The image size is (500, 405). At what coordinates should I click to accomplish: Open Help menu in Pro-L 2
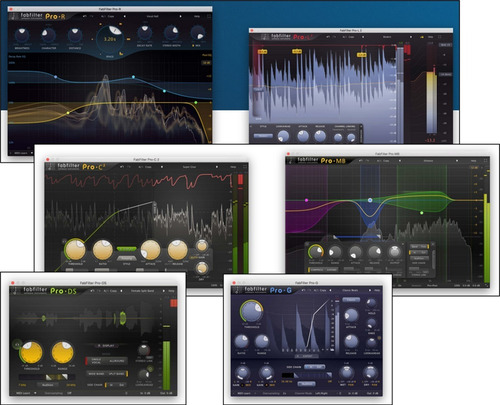pos(431,37)
